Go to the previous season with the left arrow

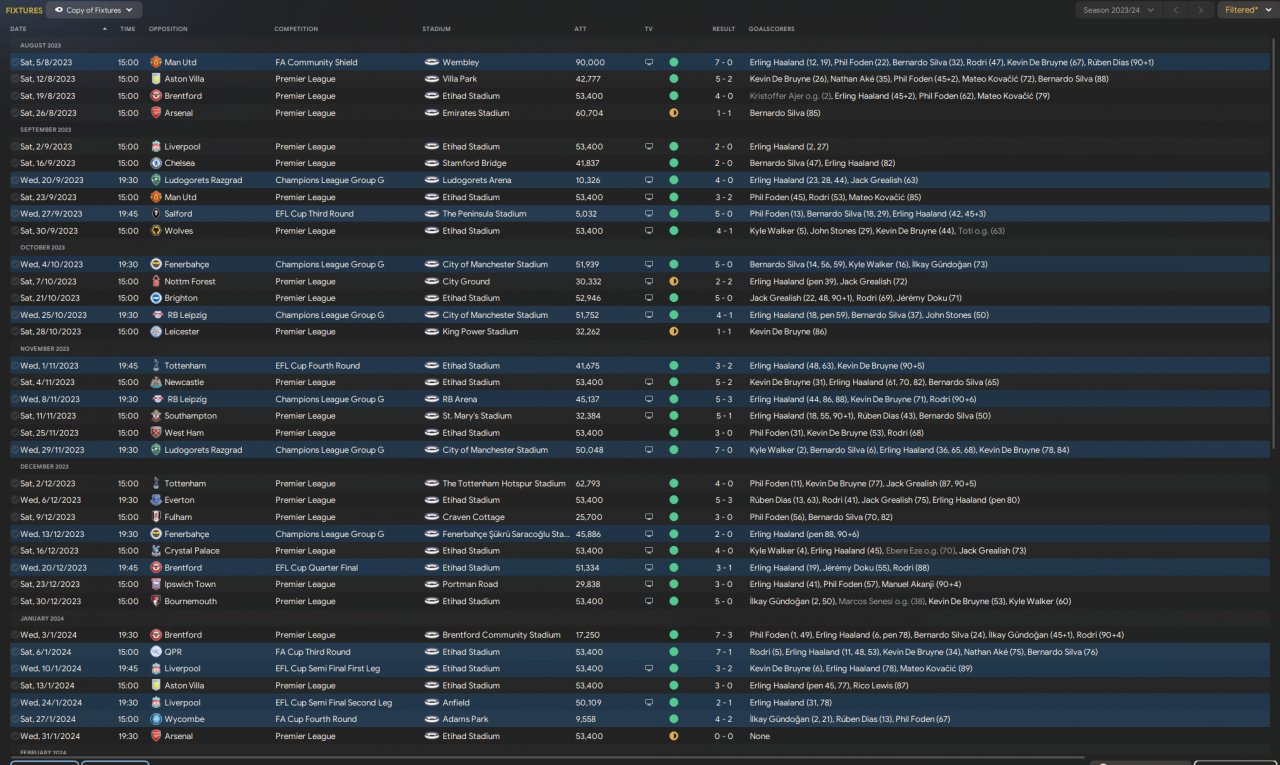(x=1175, y=10)
